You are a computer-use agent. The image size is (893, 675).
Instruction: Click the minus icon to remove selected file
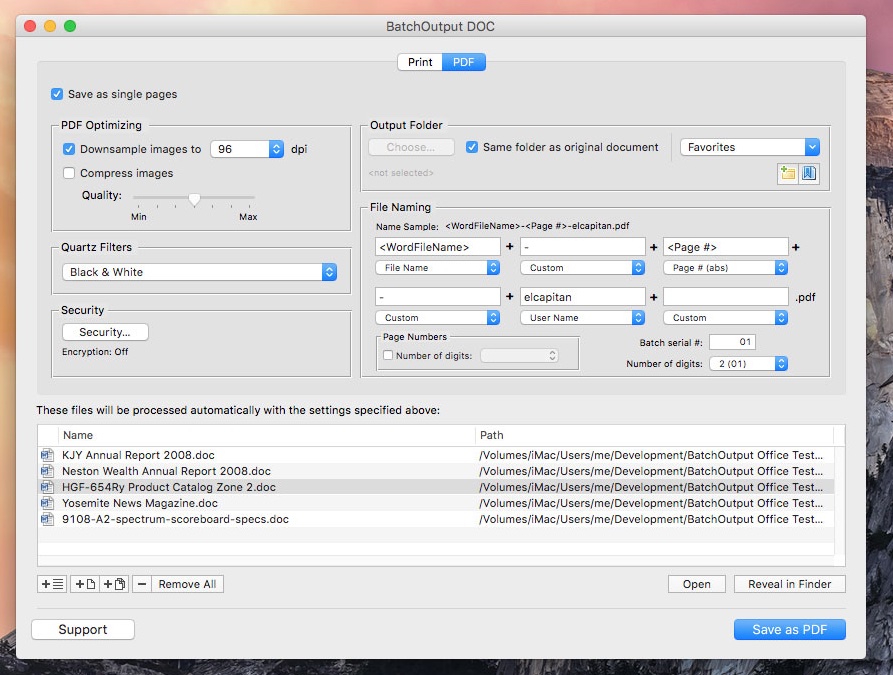pos(142,584)
